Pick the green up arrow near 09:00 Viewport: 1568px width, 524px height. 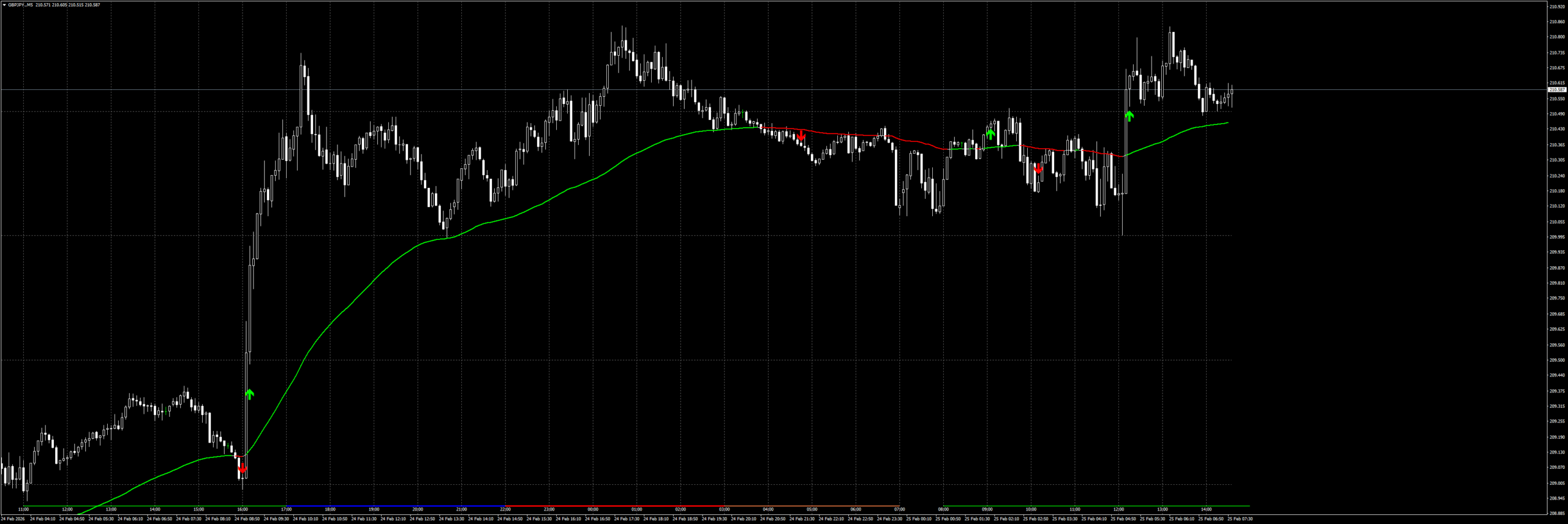coord(990,133)
